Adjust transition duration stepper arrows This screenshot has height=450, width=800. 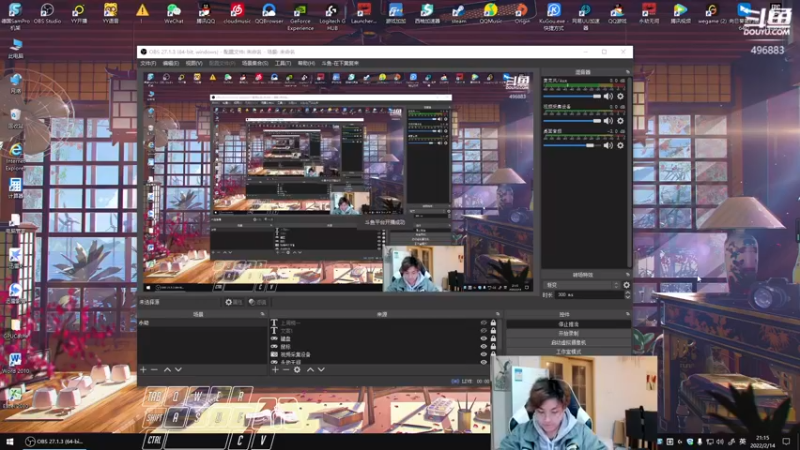tap(627, 295)
